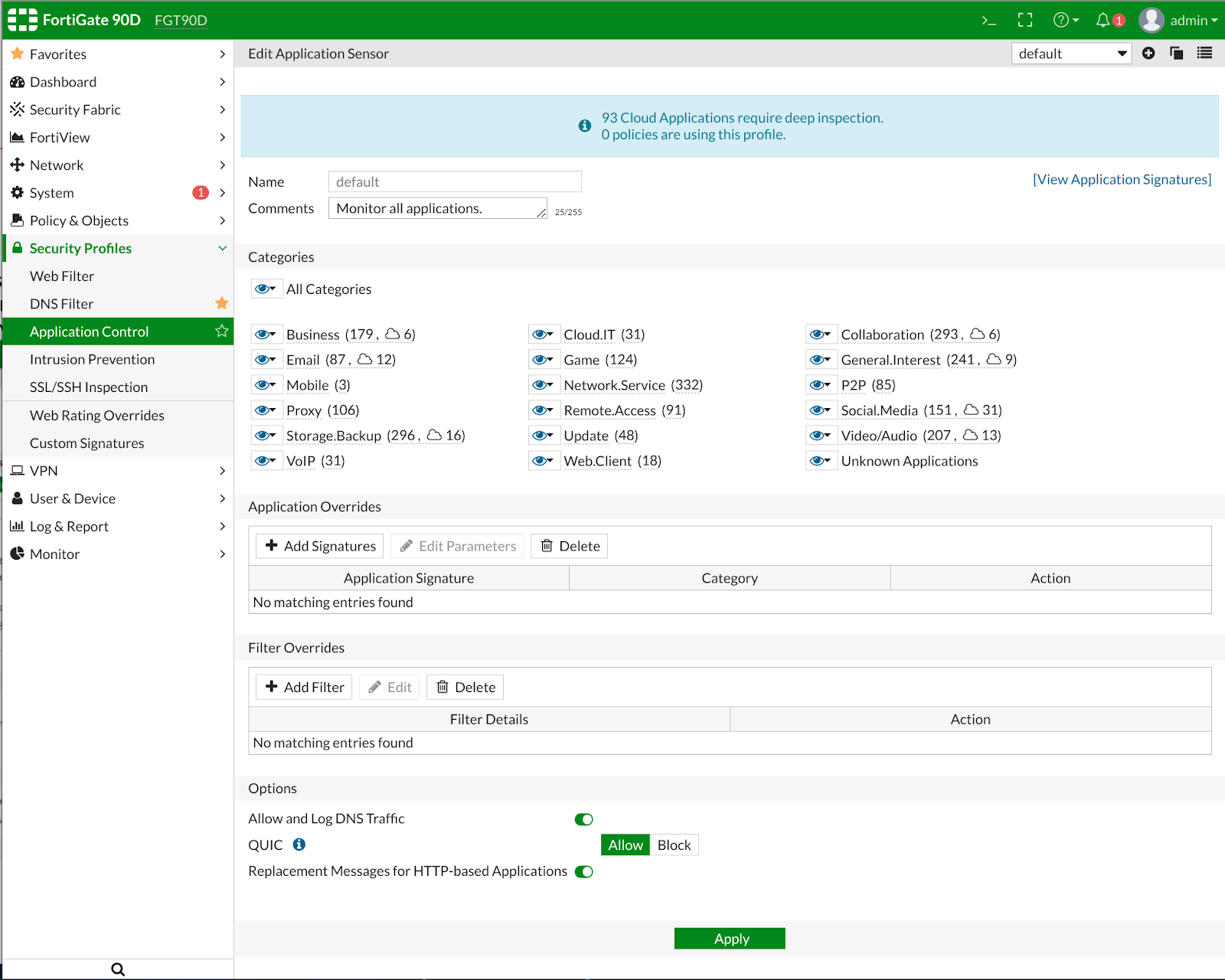Delete selected application override
This screenshot has height=980, width=1225.
click(569, 546)
